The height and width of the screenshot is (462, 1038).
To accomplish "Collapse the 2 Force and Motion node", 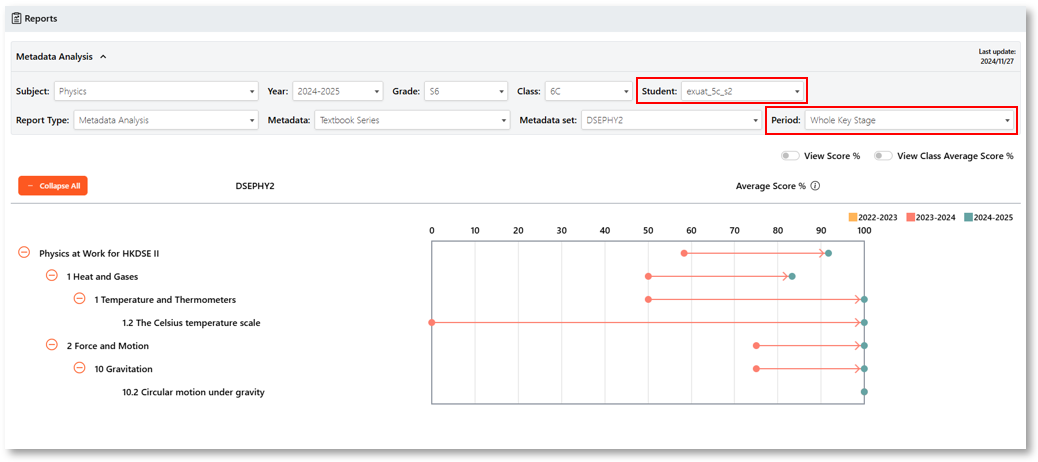I will click(x=52, y=345).
